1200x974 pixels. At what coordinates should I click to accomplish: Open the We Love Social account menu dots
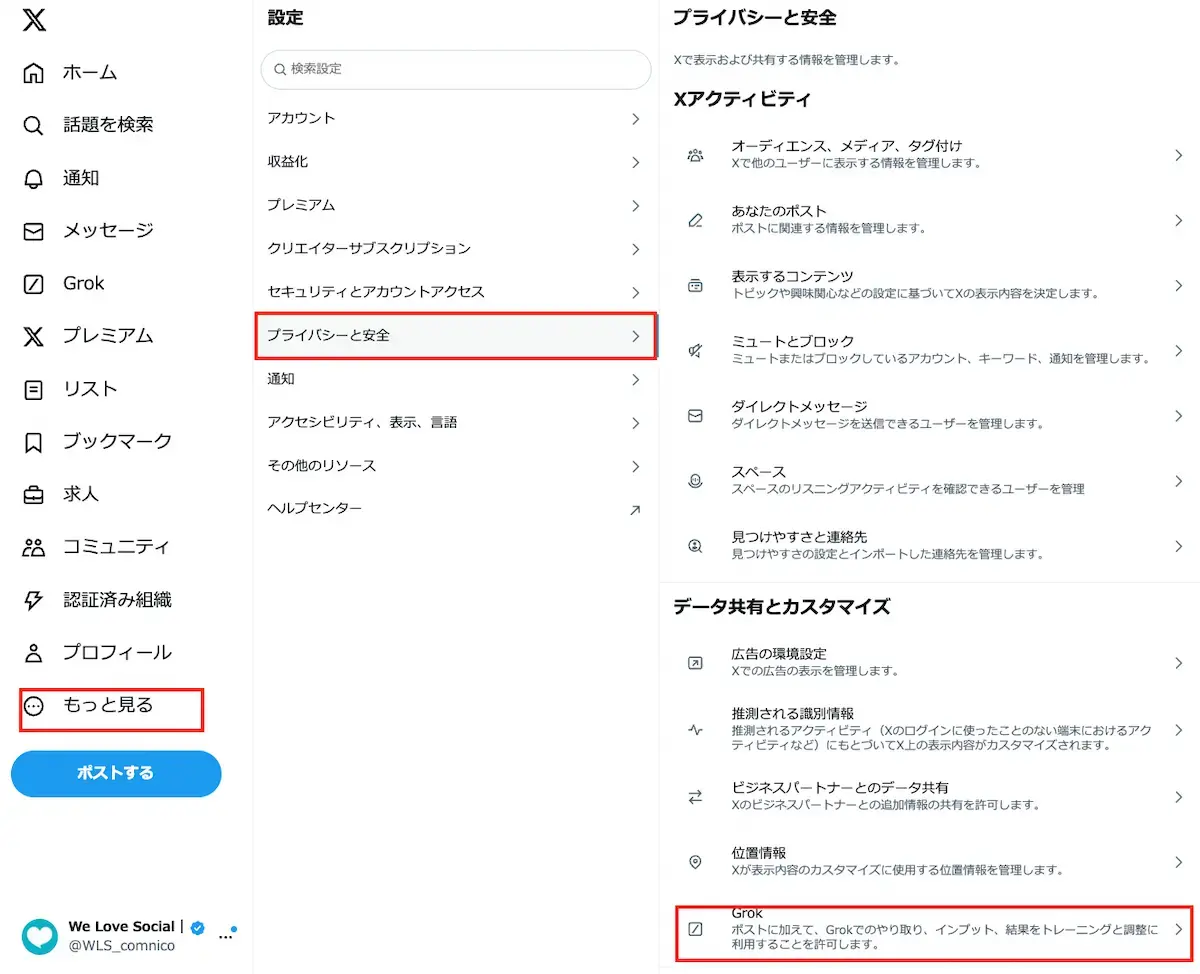225,937
